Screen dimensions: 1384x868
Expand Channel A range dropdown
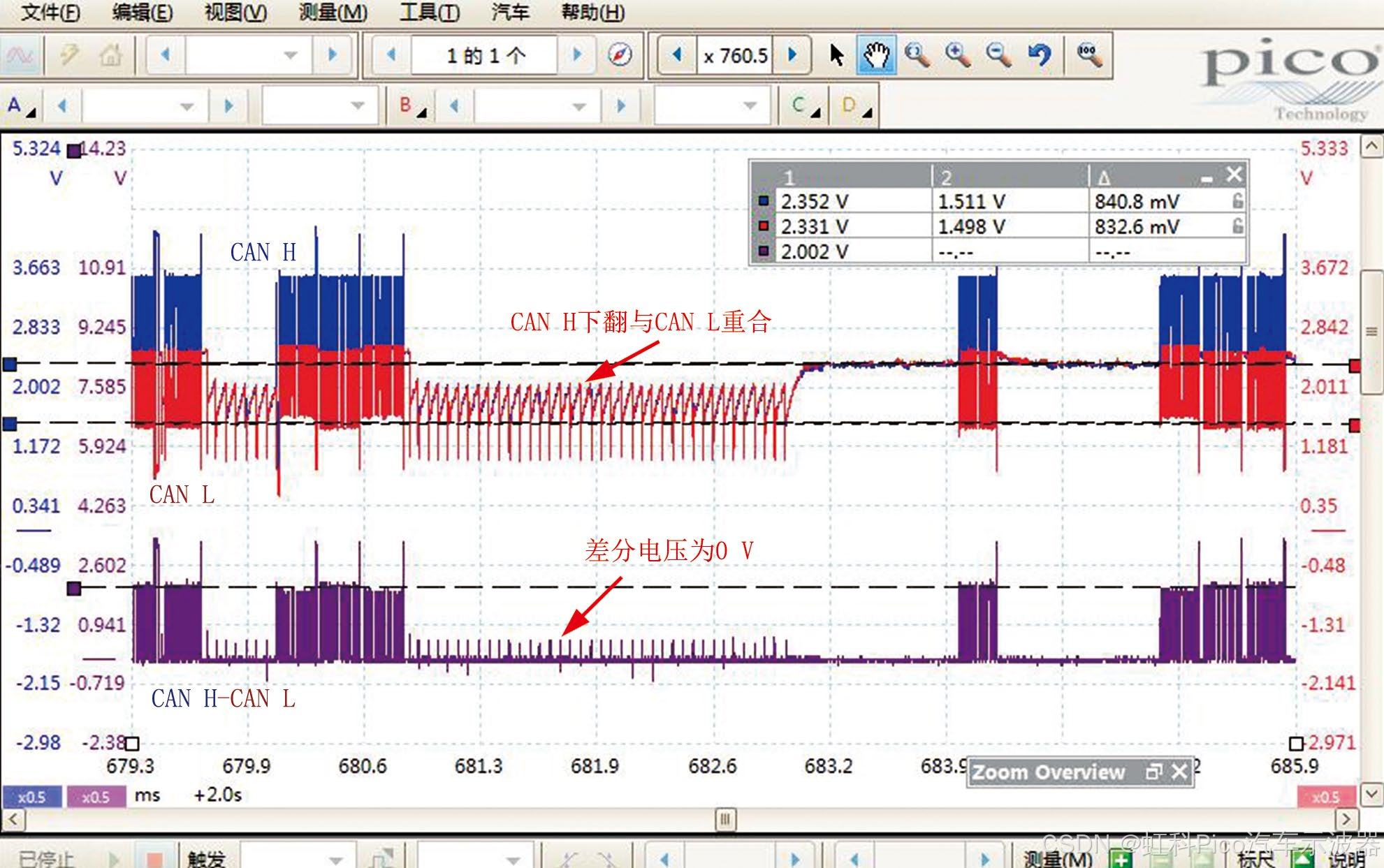tap(186, 106)
